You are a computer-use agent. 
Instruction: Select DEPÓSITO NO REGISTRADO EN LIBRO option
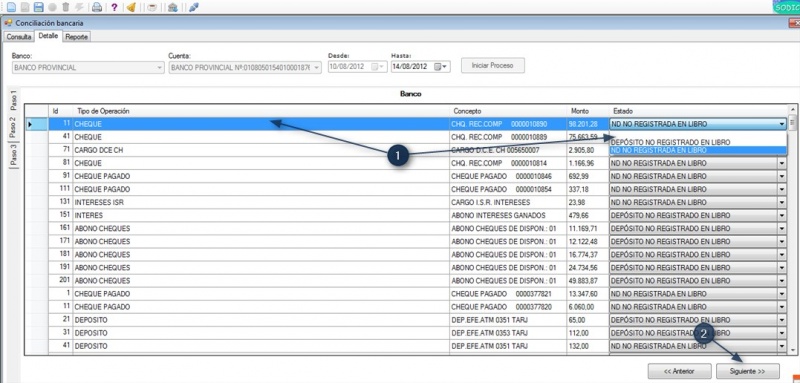coord(670,142)
